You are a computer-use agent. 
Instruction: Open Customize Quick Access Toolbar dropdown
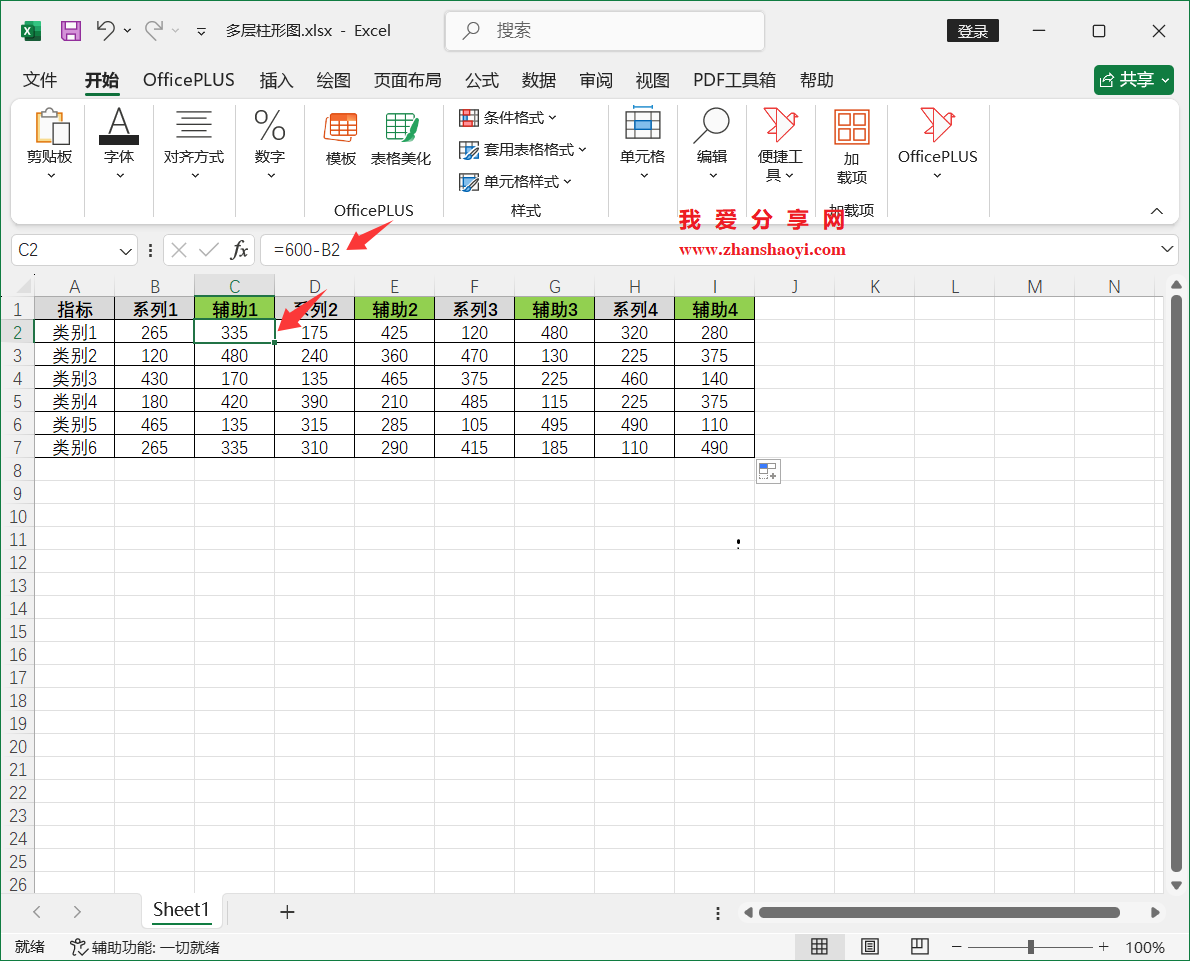tap(201, 31)
